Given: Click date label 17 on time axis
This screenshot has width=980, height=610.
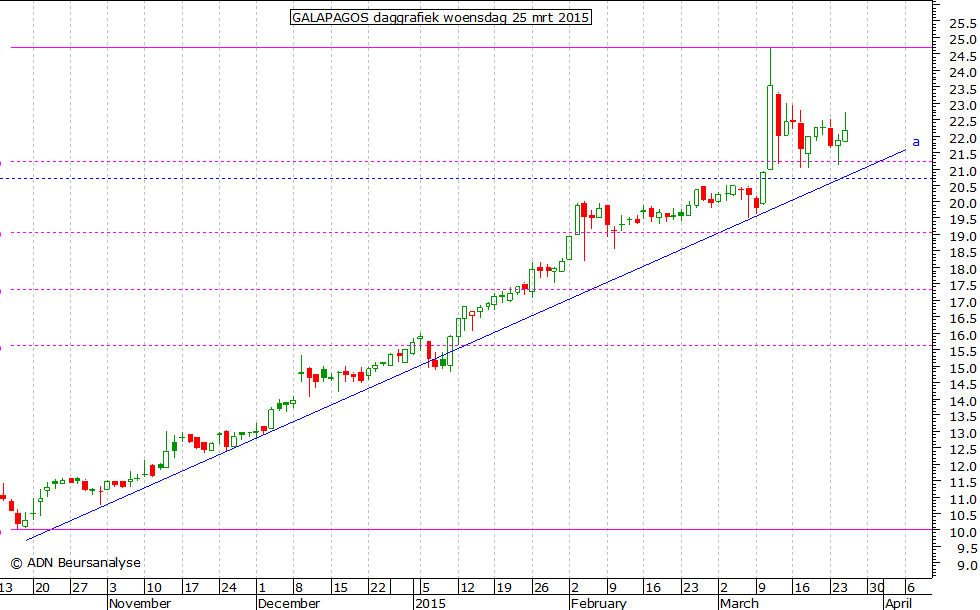Looking at the screenshot, I should [191, 588].
